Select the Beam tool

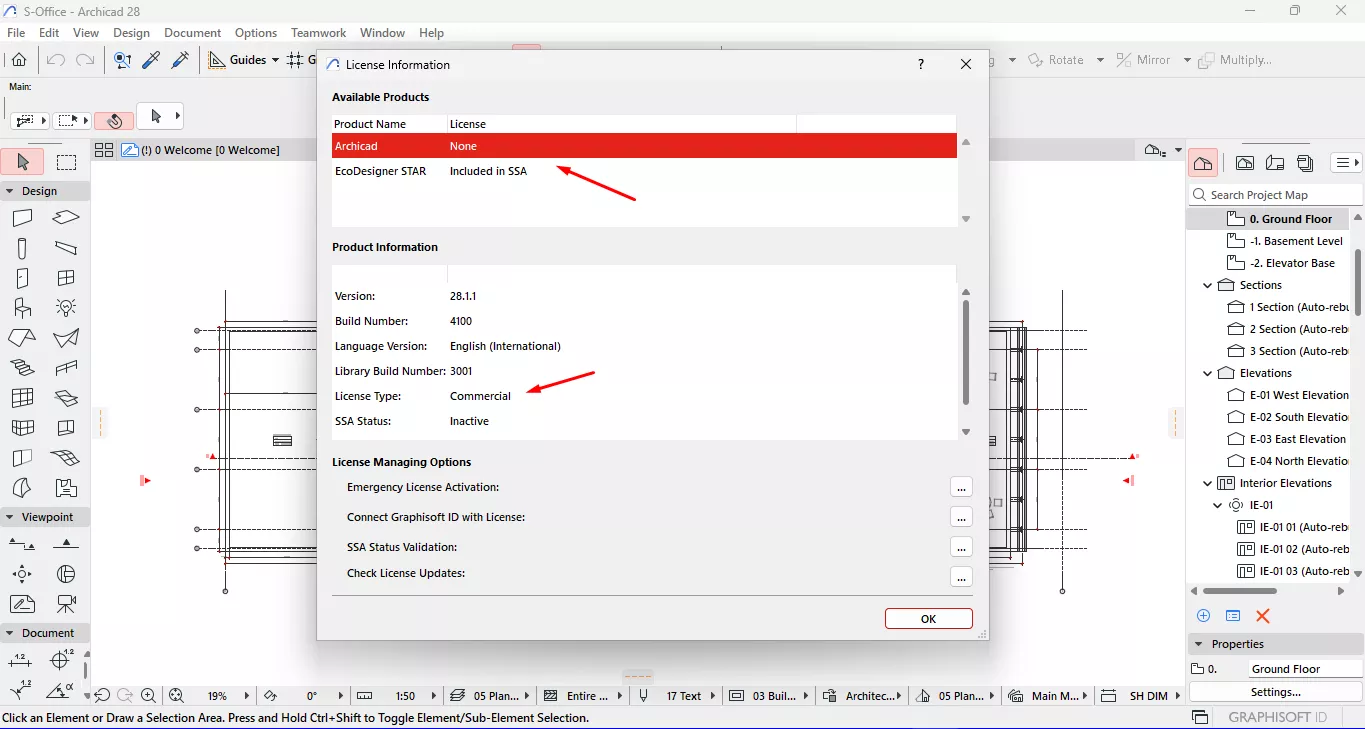[x=66, y=248]
